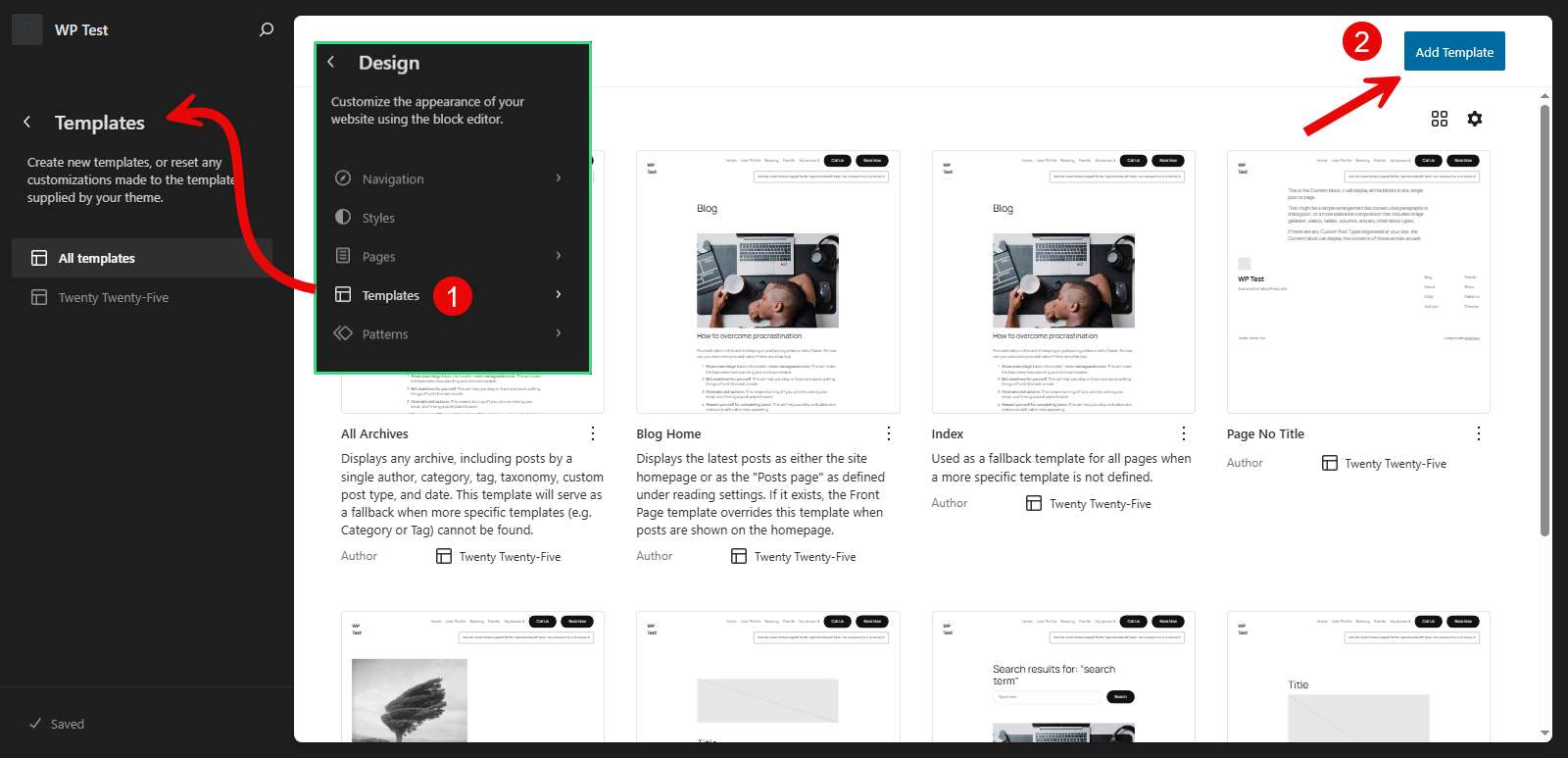
Task: Click the Twenty Twenty-Five sidebar icon
Action: (x=39, y=297)
